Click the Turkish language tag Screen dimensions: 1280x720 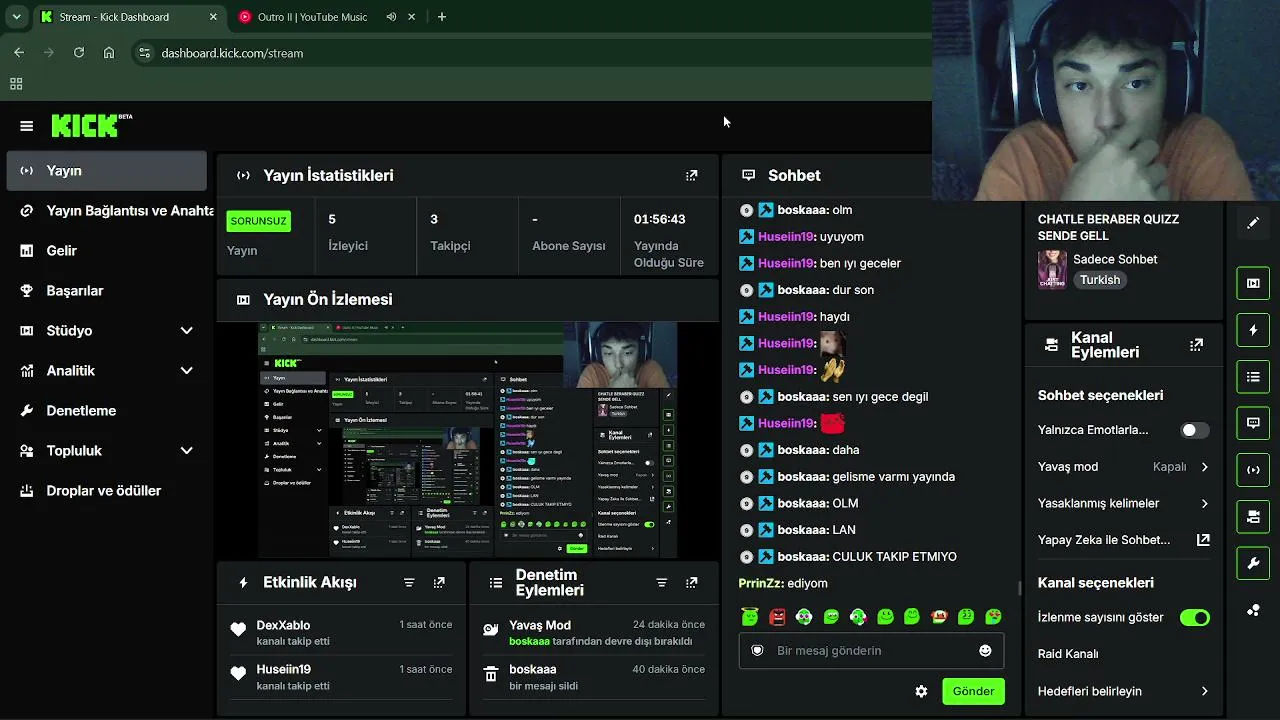[x=1100, y=280]
